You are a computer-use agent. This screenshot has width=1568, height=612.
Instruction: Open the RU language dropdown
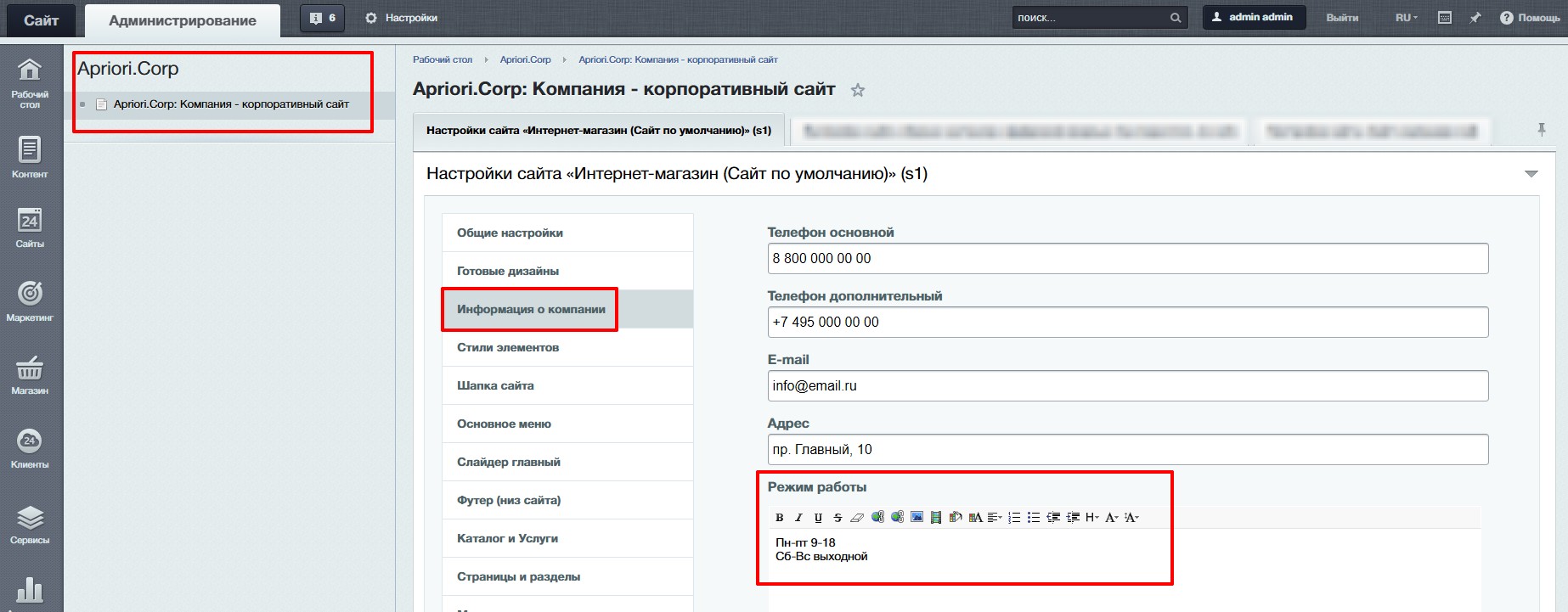(1406, 18)
